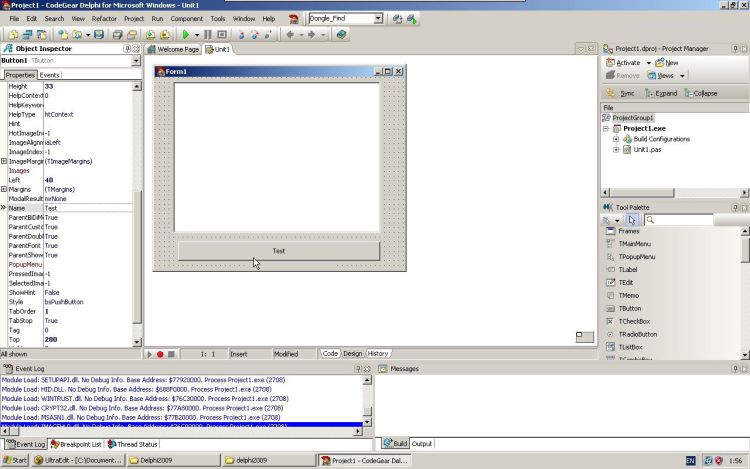Image resolution: width=750 pixels, height=469 pixels.
Task: Click the Step Over debug icon
Action: 254,34
